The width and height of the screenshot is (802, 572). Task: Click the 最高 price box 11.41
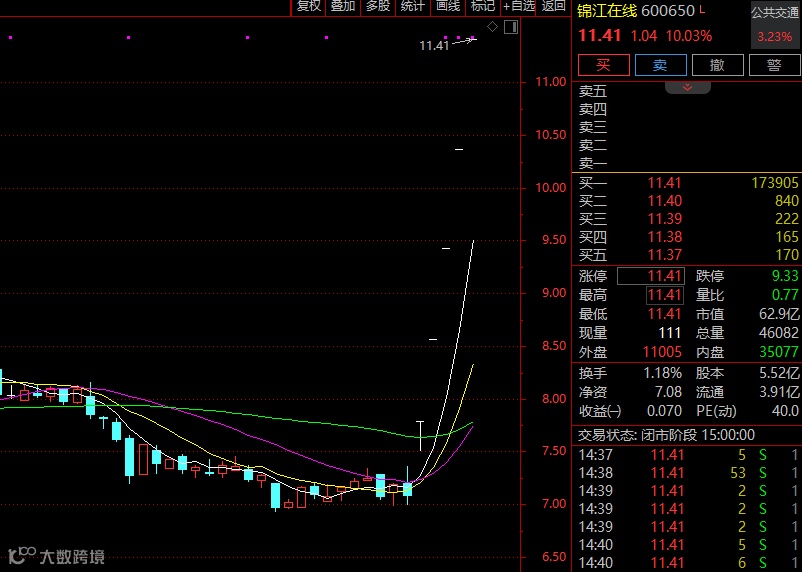[664, 295]
